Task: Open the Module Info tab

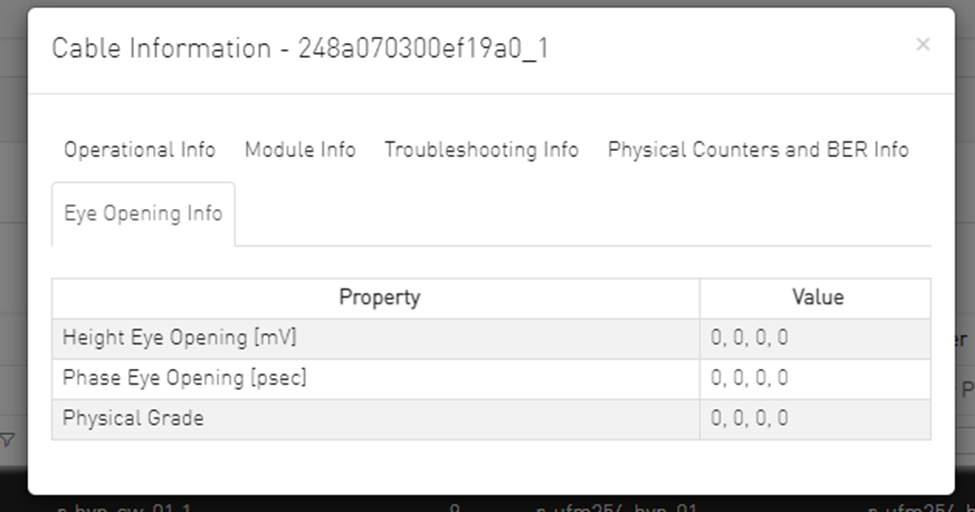Action: tap(300, 150)
